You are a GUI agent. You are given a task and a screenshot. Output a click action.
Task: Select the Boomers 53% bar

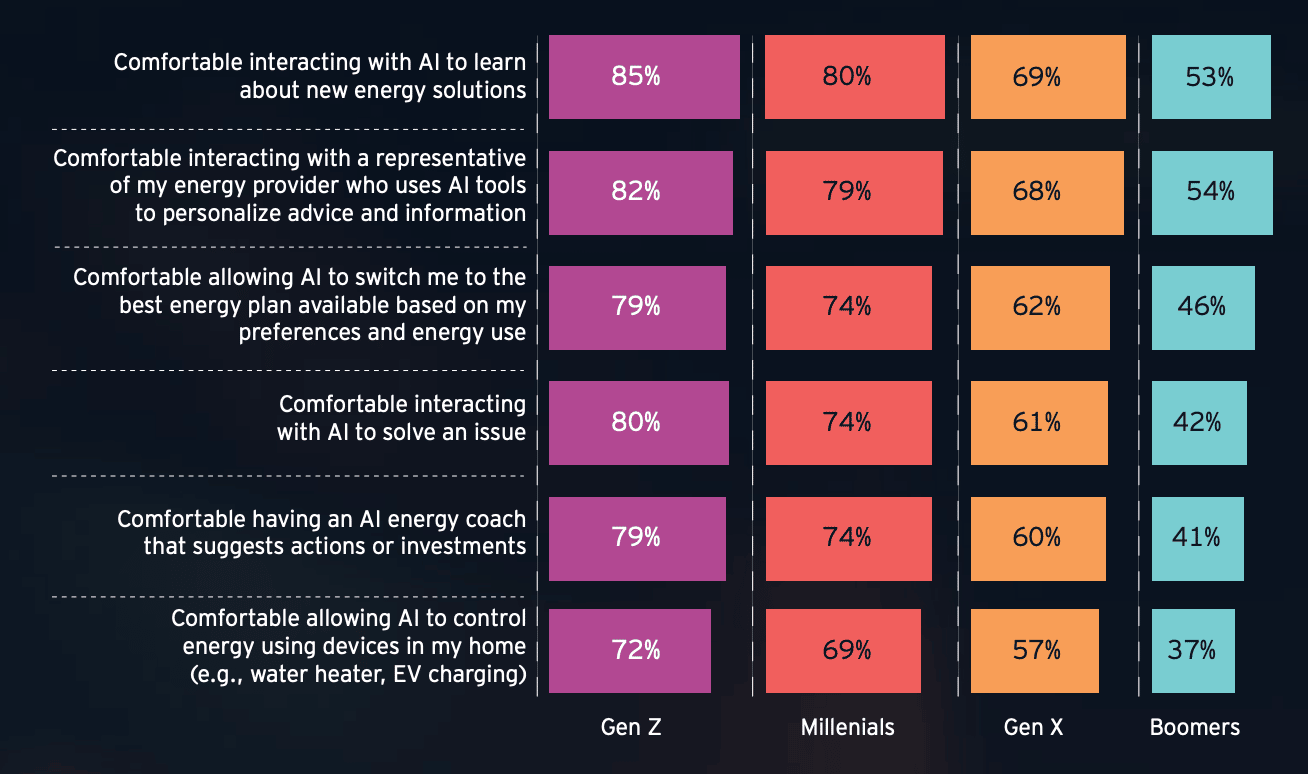pos(1211,77)
